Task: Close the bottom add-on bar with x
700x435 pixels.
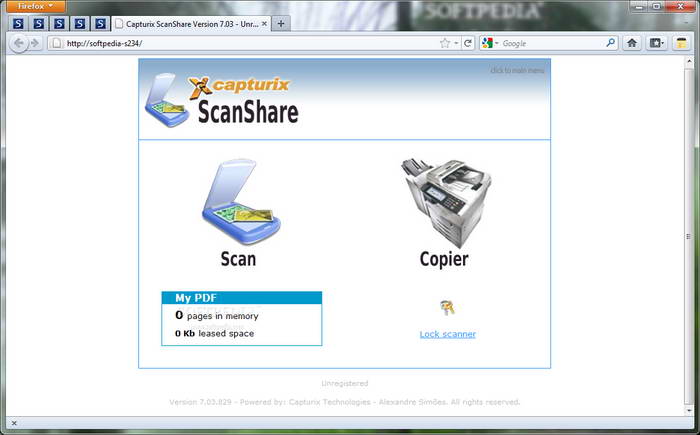Action: tap(14, 423)
